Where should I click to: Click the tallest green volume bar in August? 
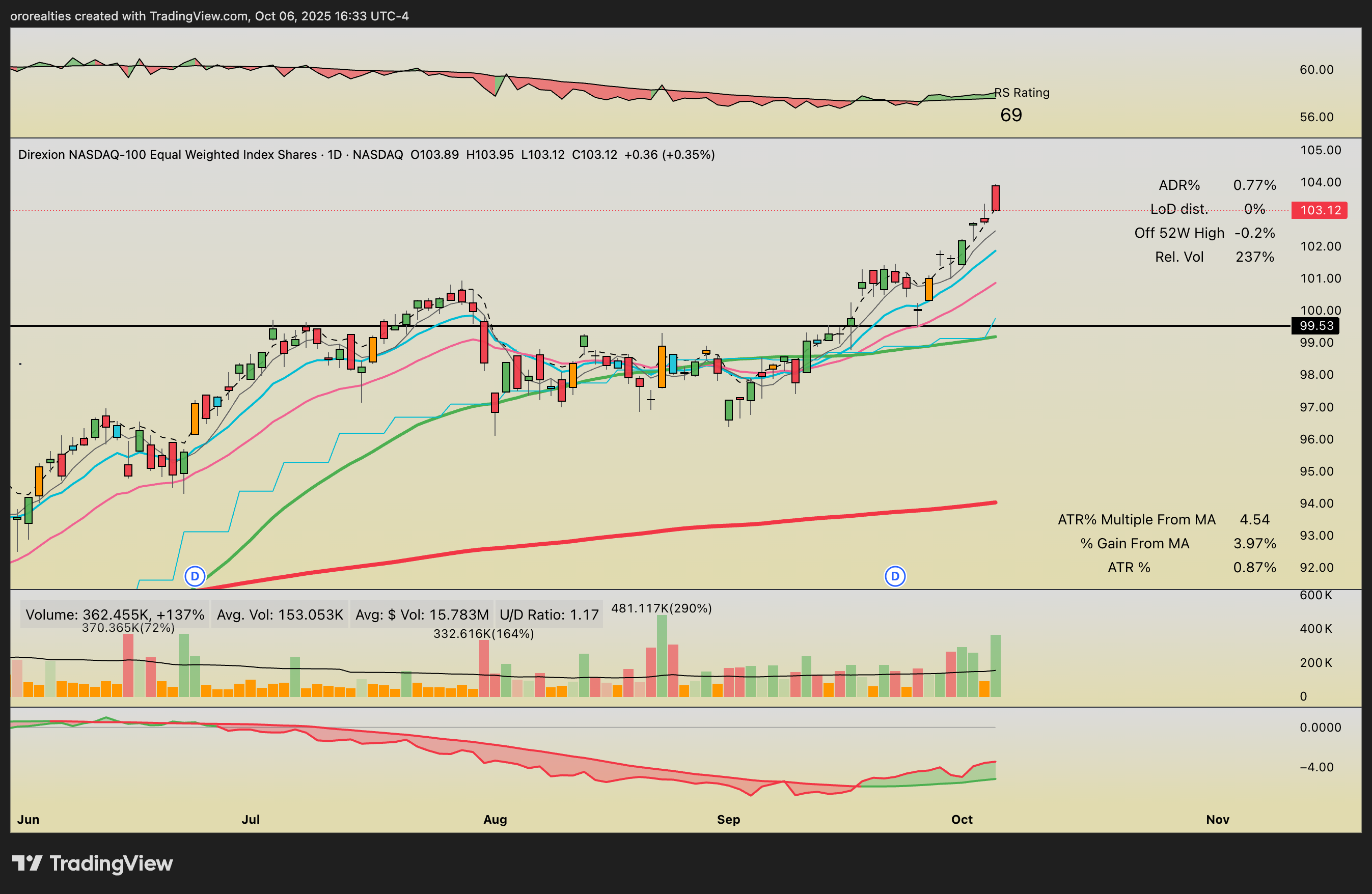(662, 656)
